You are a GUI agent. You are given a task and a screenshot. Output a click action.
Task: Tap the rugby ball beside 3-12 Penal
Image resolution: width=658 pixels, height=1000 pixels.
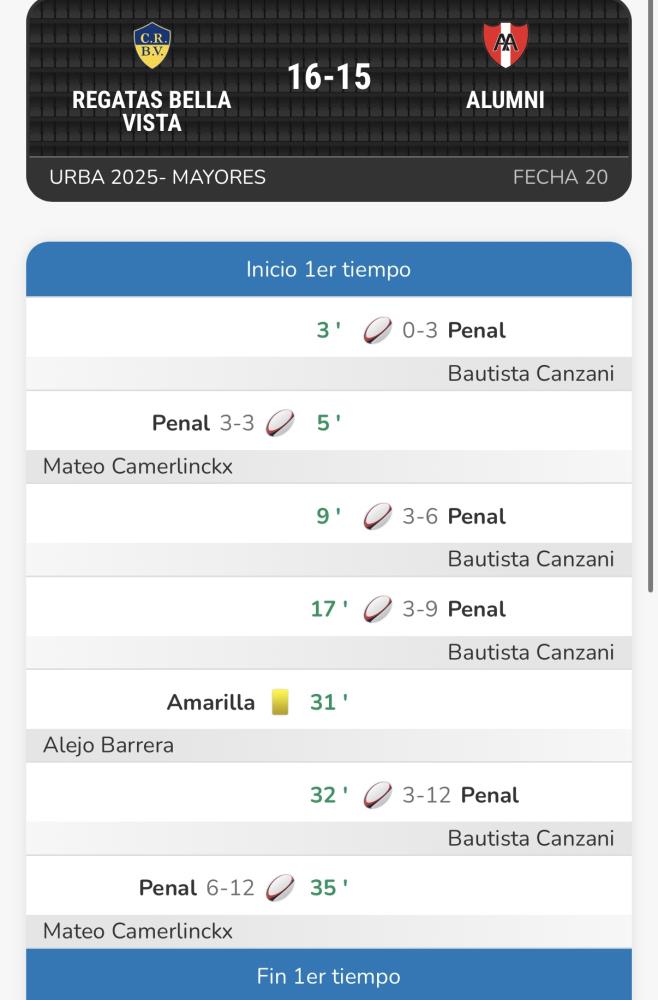377,795
